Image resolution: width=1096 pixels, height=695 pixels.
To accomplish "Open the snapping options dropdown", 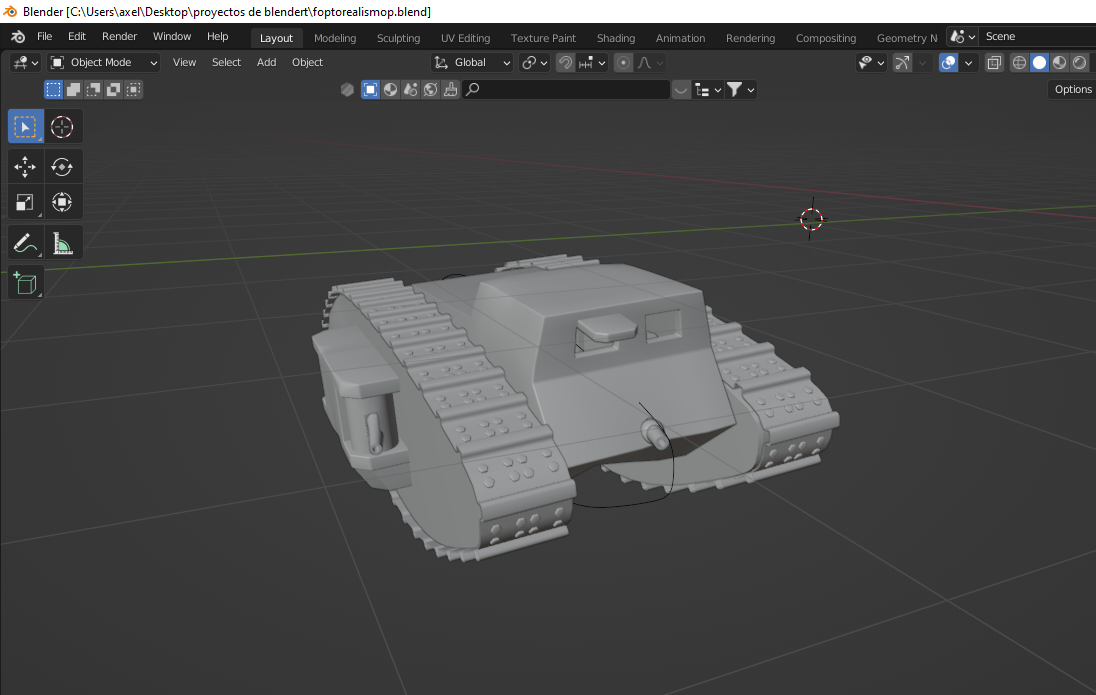I will (x=591, y=63).
